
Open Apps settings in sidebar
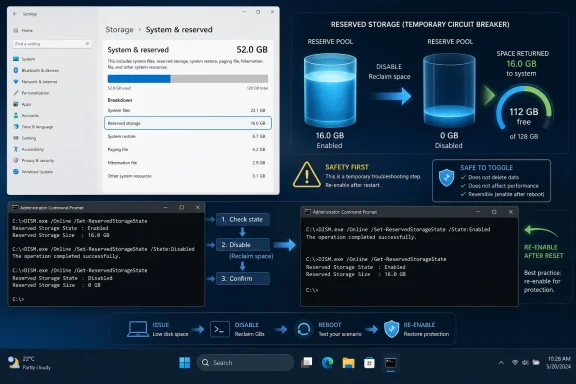pyautogui.click(x=22, y=104)
